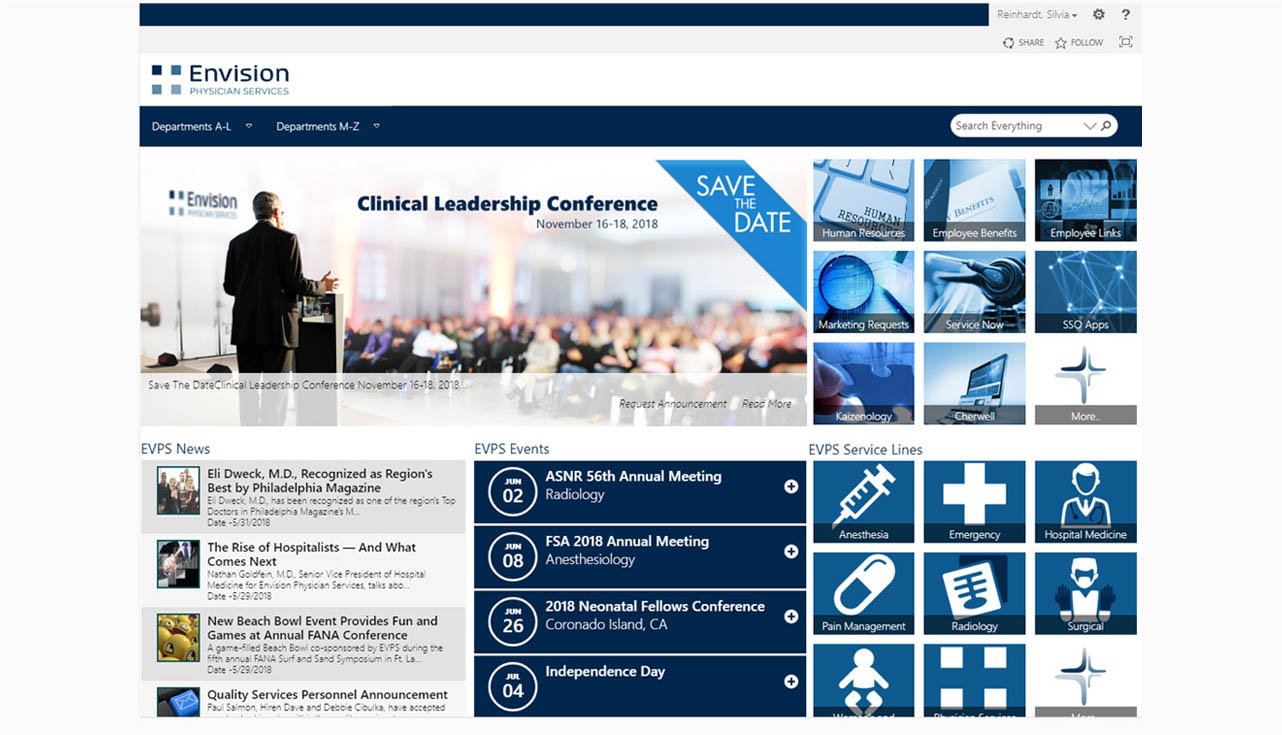1282x735 pixels.
Task: Click the Search Everything input field
Action: click(x=1017, y=126)
